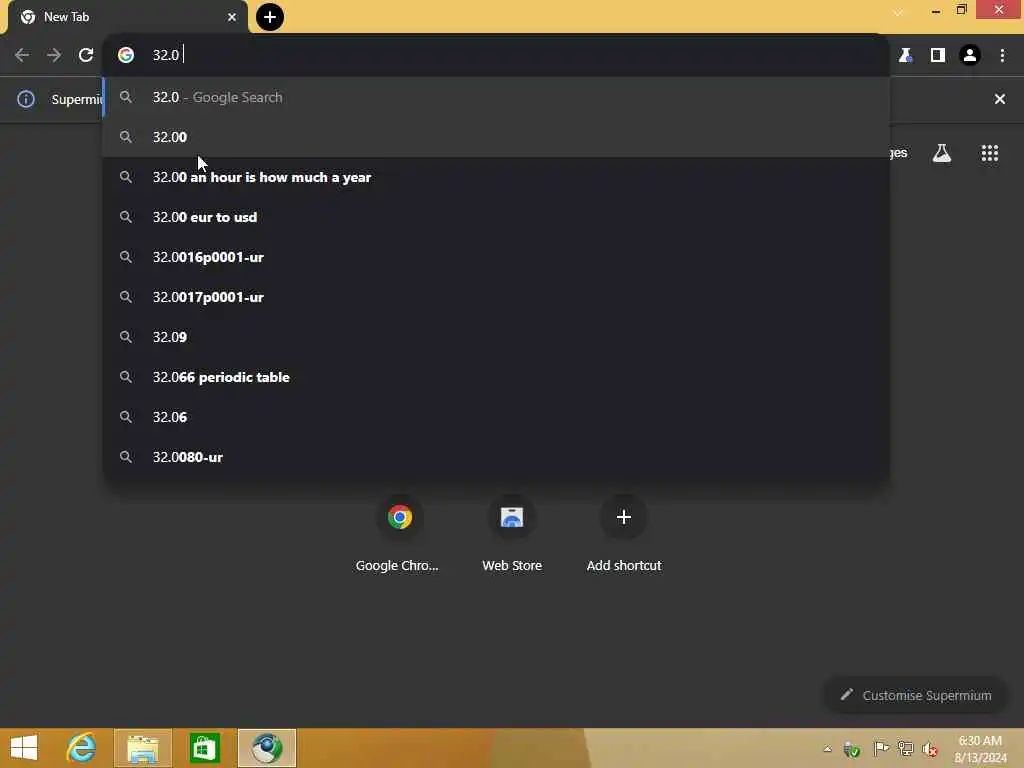Show hidden system tray icons
The image size is (1024, 768).
click(827, 749)
